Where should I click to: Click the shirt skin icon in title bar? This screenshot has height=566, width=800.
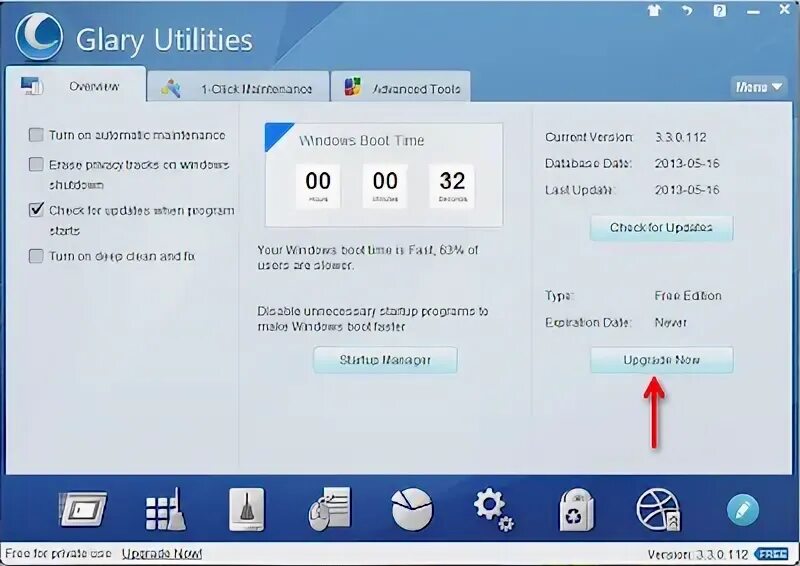pyautogui.click(x=655, y=10)
